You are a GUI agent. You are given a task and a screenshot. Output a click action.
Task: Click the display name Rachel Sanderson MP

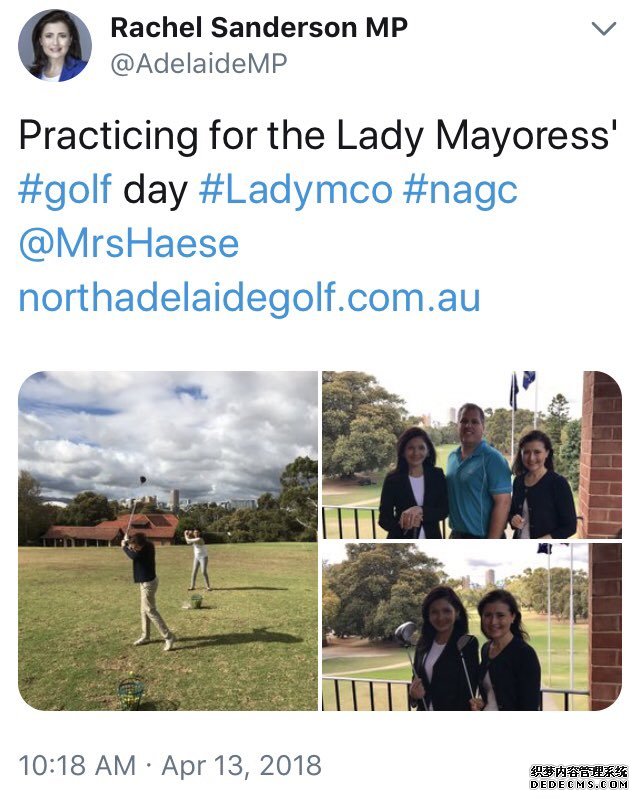coord(259,28)
